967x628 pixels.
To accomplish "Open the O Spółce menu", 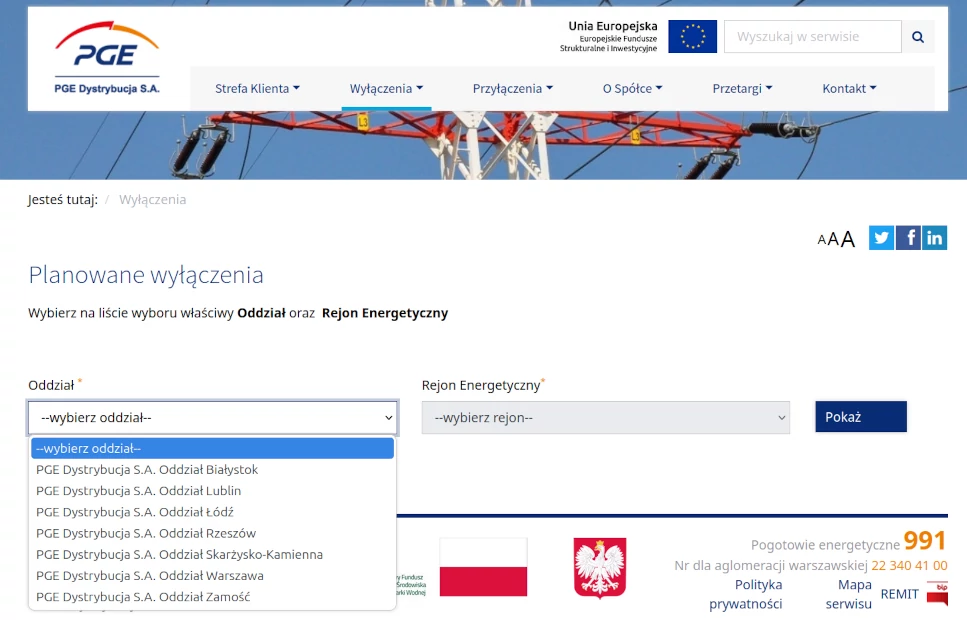I will point(632,88).
